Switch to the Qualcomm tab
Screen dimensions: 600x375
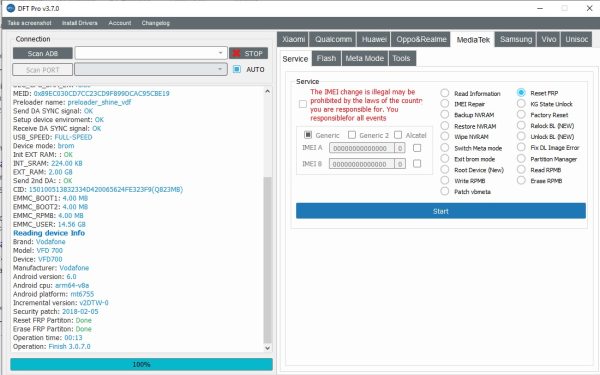pyautogui.click(x=333, y=39)
